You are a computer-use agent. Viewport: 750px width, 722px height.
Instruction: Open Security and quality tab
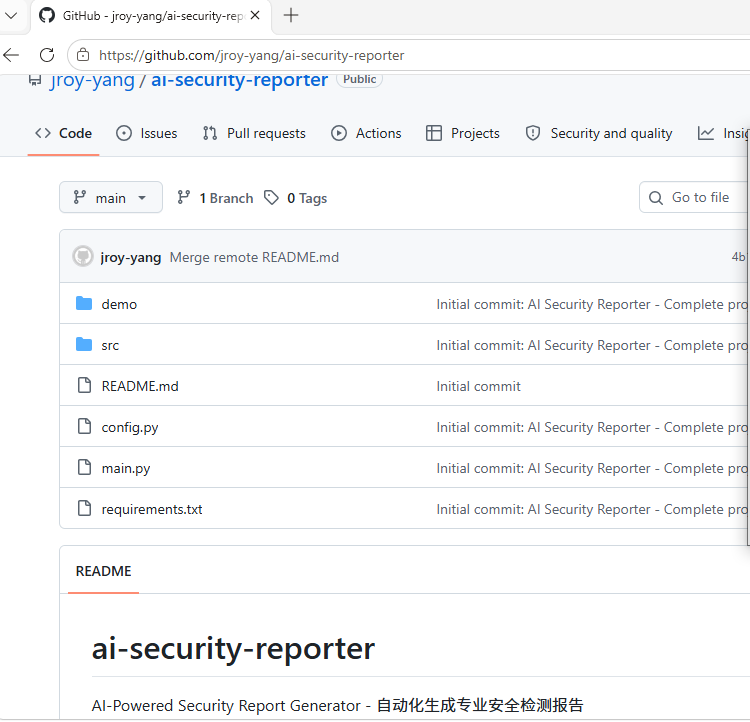pos(599,133)
